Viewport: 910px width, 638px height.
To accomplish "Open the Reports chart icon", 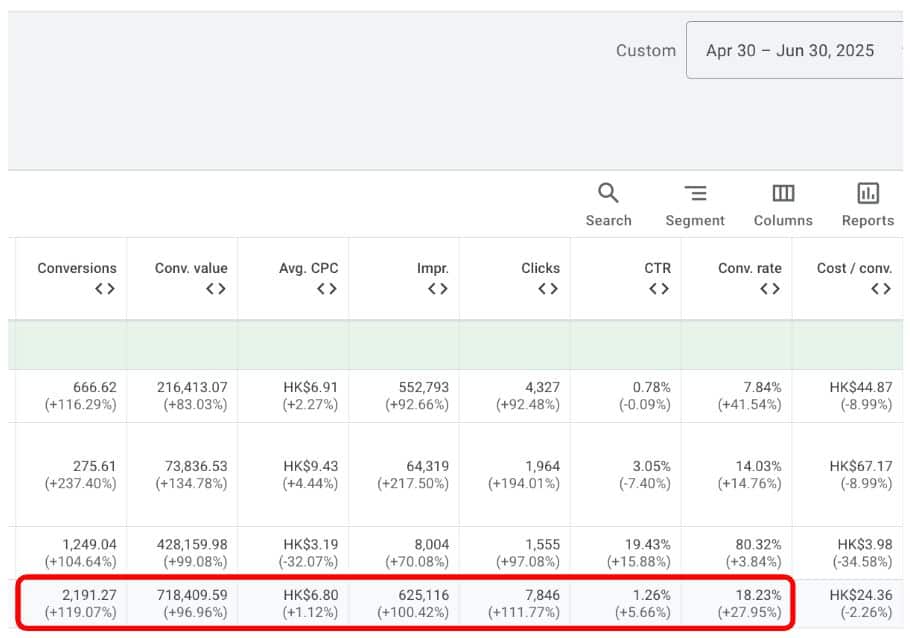I will [x=868, y=193].
